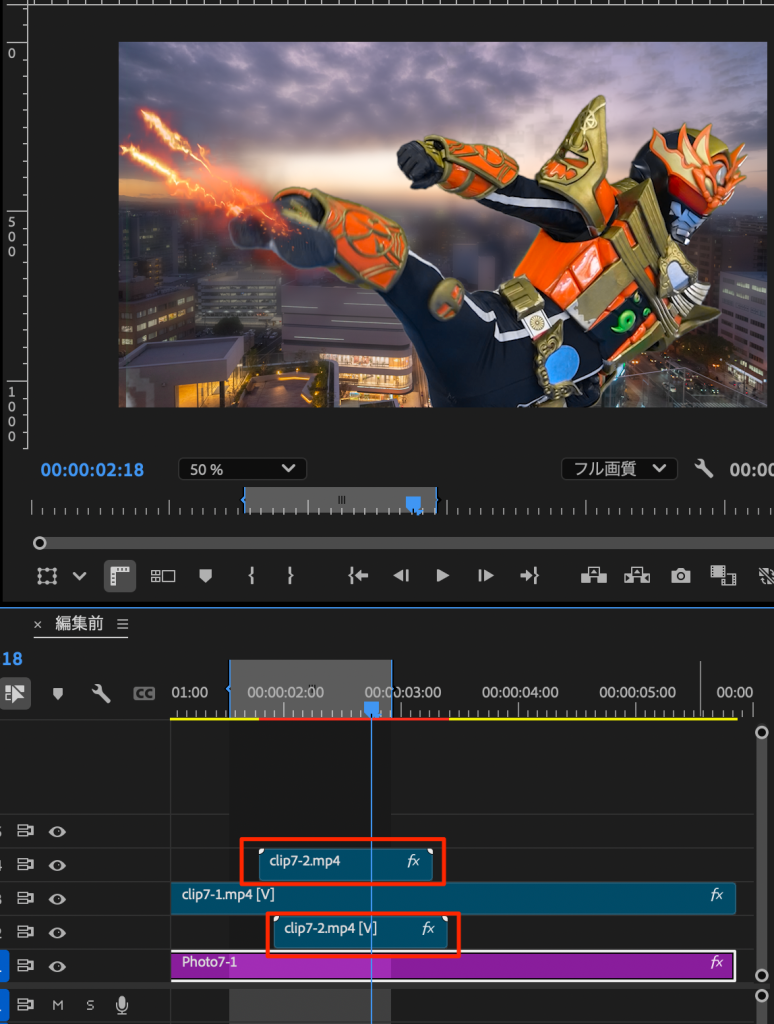The image size is (774, 1024).
Task: Open the monitor settings wrench icon
Action: tap(704, 468)
